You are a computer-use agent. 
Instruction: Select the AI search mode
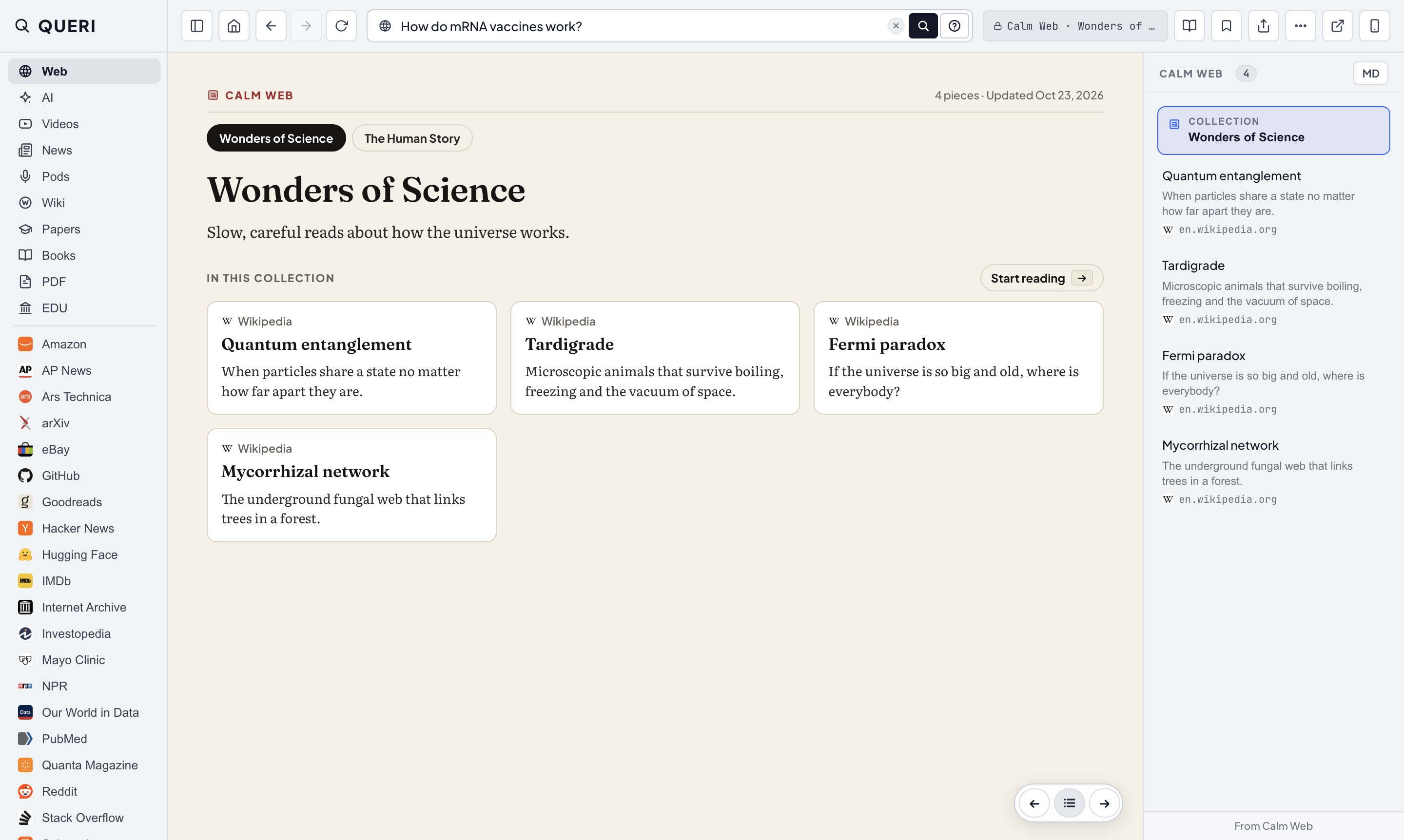84,97
